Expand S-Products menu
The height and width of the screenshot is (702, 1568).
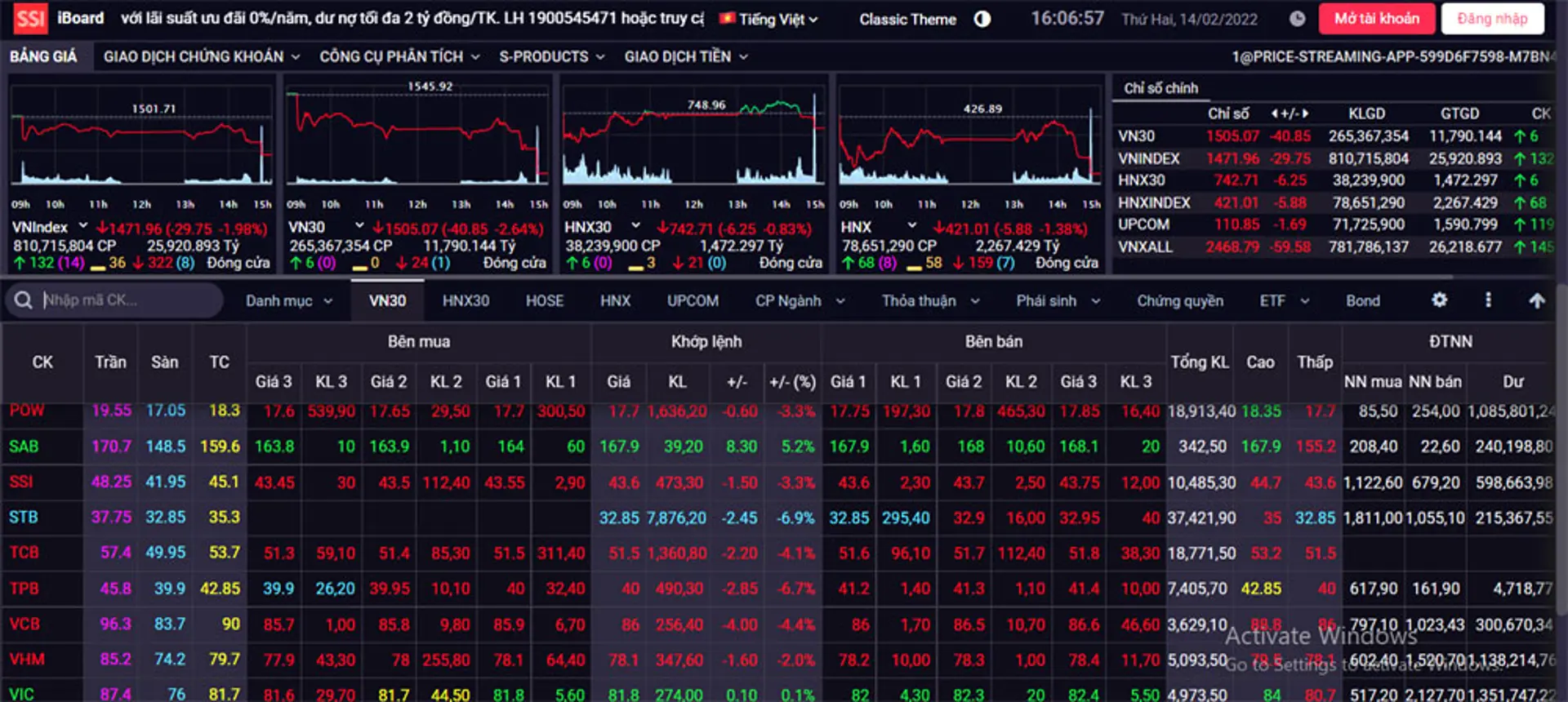pyautogui.click(x=552, y=56)
